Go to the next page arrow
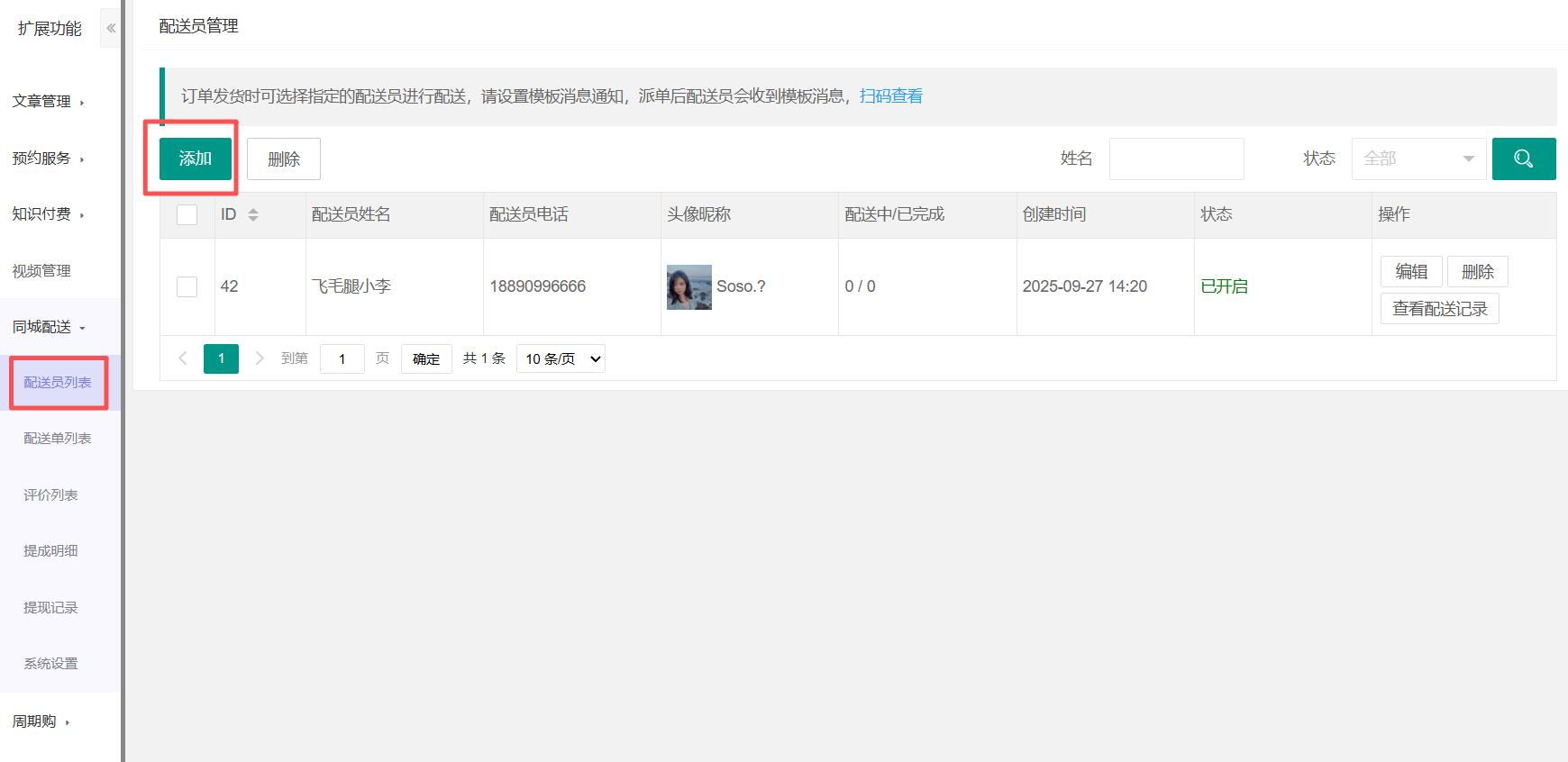This screenshot has width=1568, height=762. [x=260, y=358]
